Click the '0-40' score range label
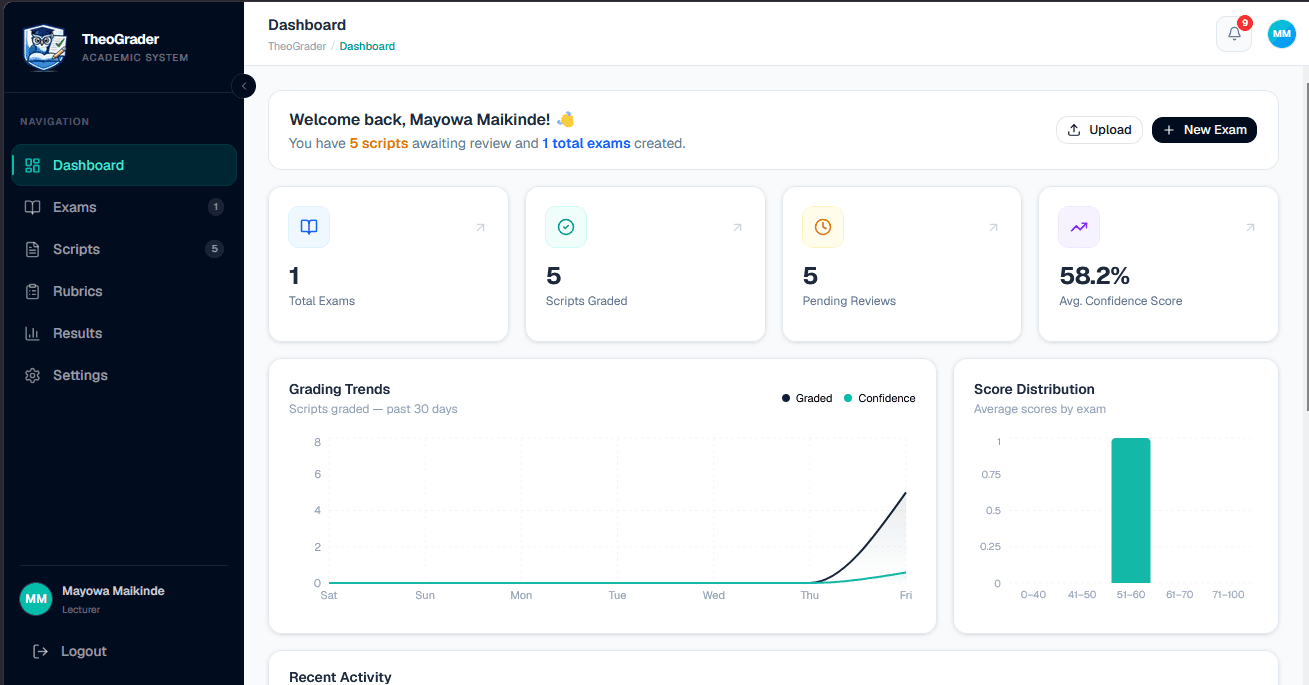Screen dimensions: 1309x685 [x=1033, y=595]
